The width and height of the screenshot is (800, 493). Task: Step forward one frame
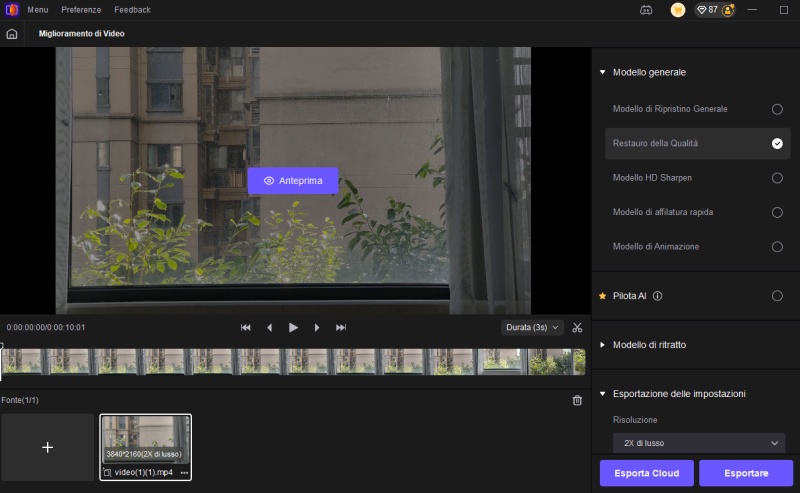coord(317,328)
